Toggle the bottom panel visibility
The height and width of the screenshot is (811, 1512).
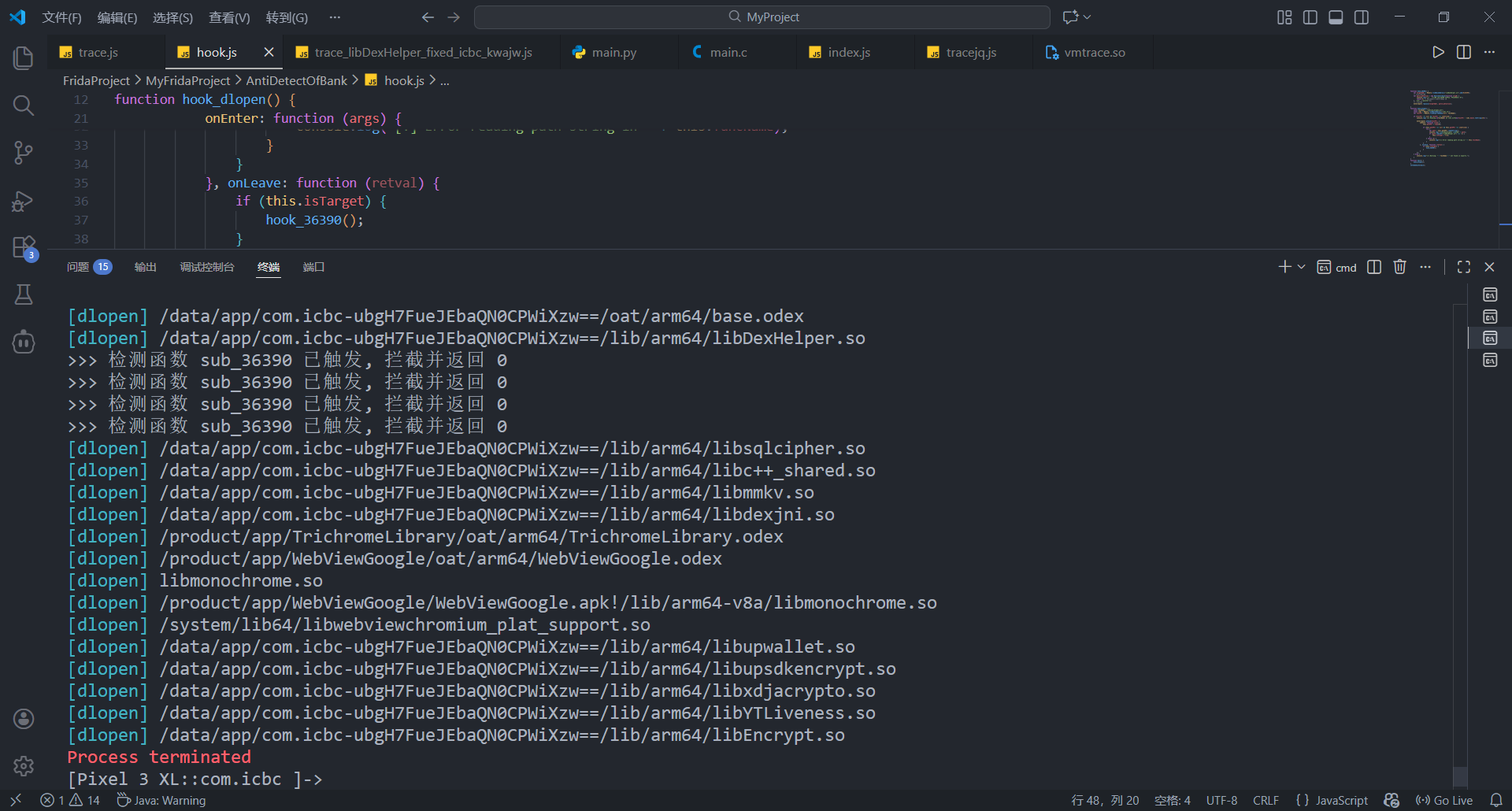pyautogui.click(x=1336, y=17)
